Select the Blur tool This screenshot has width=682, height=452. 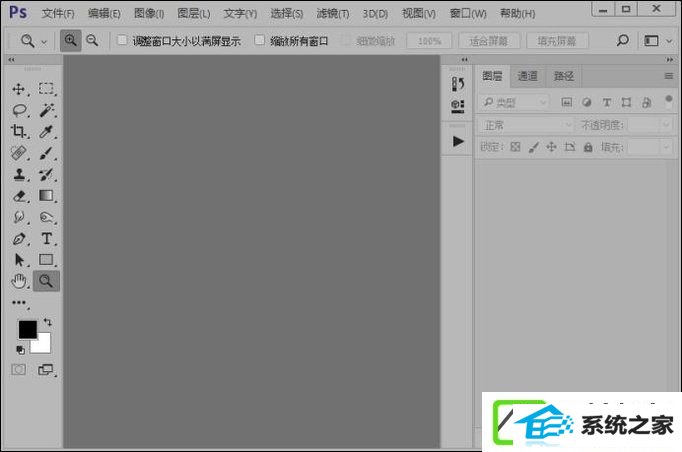coord(19,217)
